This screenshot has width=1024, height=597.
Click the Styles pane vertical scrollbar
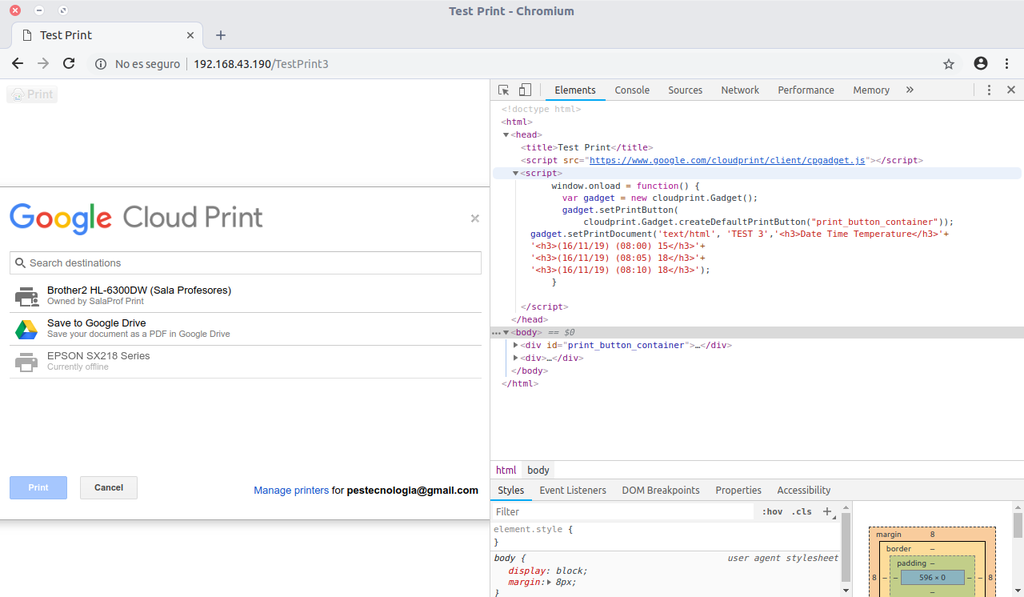tap(846, 547)
